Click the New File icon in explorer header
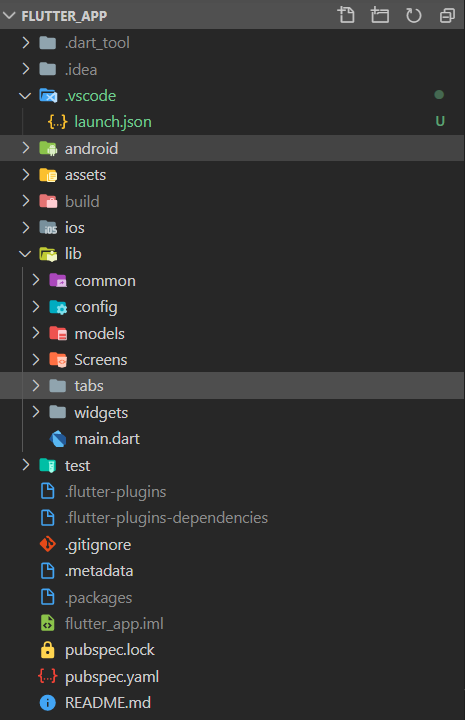 click(346, 15)
